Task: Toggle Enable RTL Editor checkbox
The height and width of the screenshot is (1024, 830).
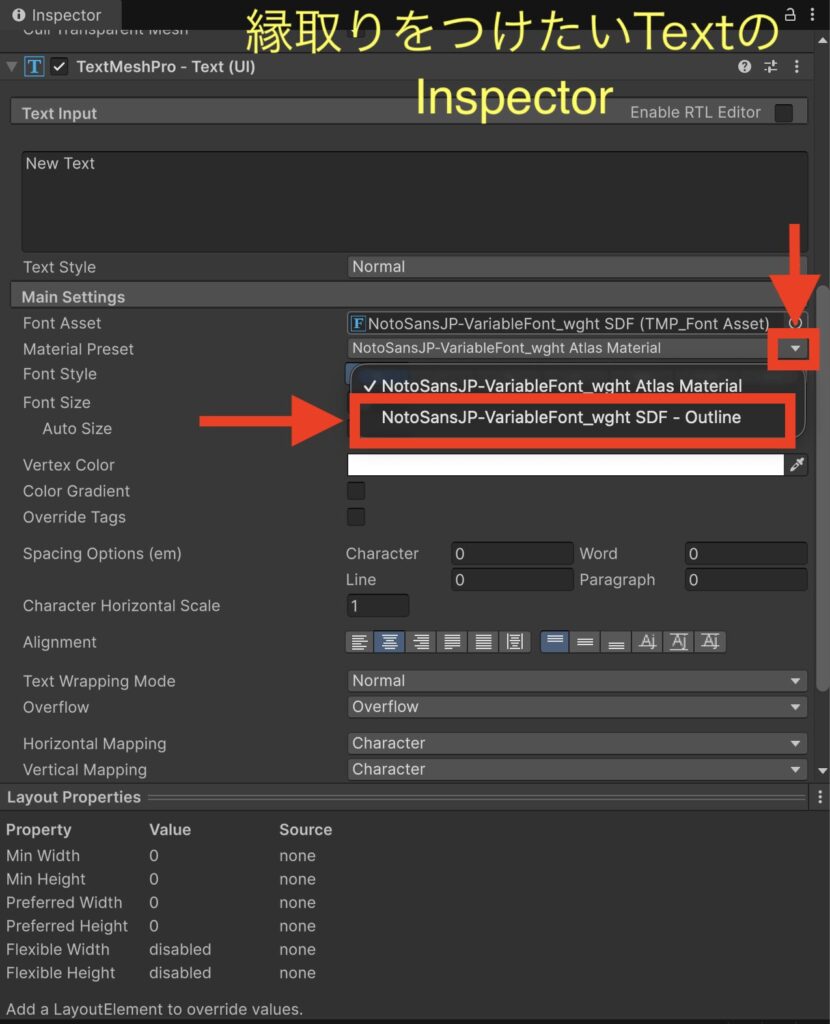Action: pyautogui.click(x=784, y=112)
